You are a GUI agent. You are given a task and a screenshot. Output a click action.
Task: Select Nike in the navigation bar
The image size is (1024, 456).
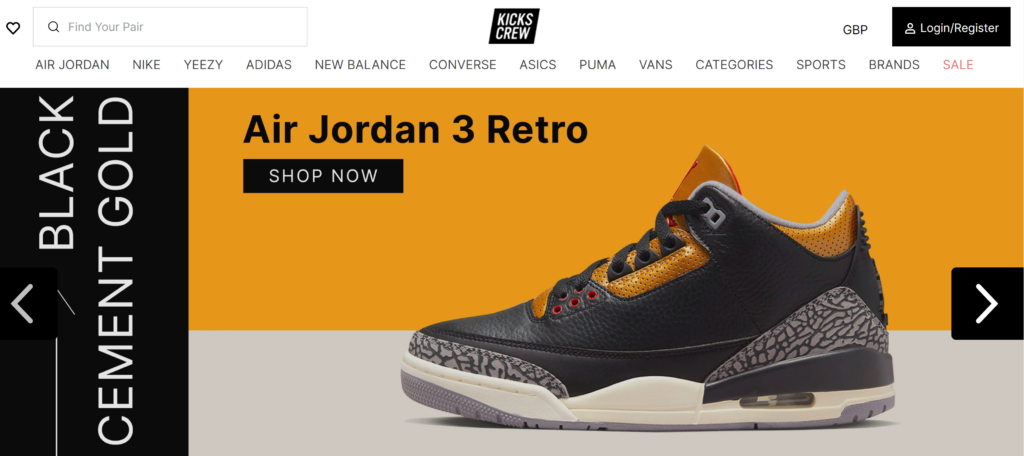(x=146, y=65)
